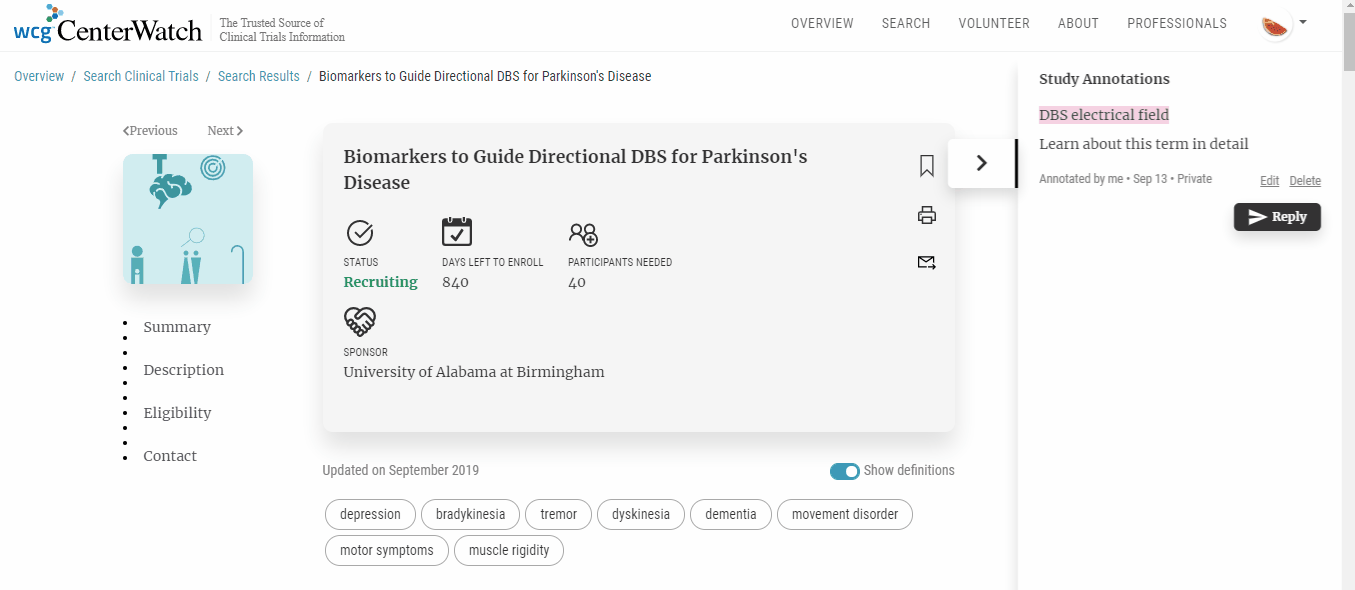
Task: Collapse the Study Annotations panel arrow
Action: 981,163
